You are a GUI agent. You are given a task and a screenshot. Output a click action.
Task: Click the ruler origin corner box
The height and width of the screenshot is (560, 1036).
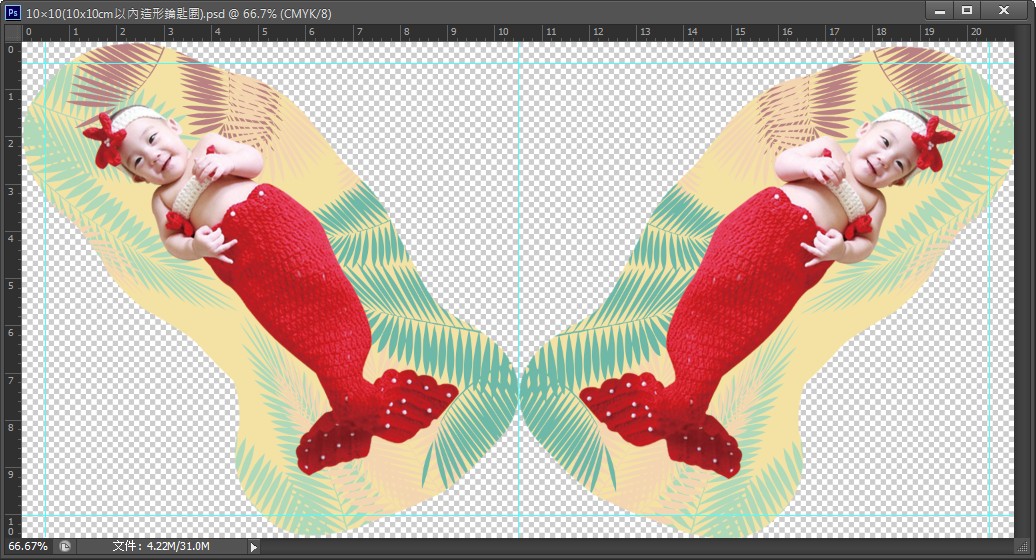point(11,31)
